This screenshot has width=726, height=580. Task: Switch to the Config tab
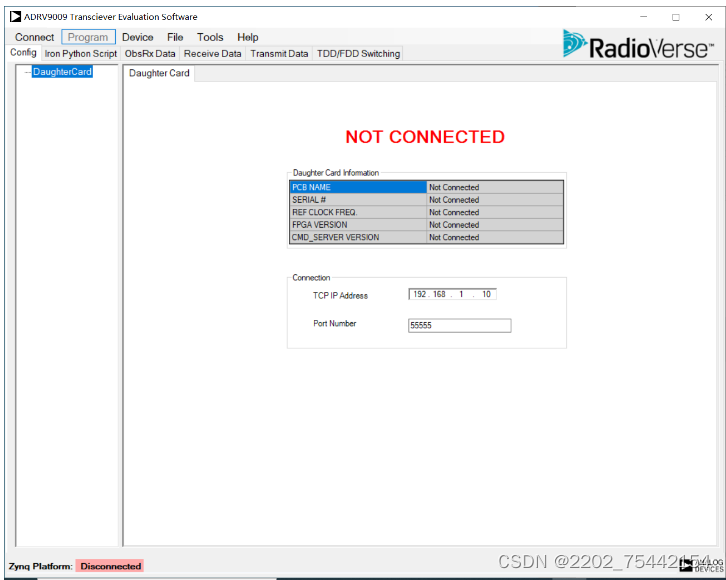tap(23, 53)
